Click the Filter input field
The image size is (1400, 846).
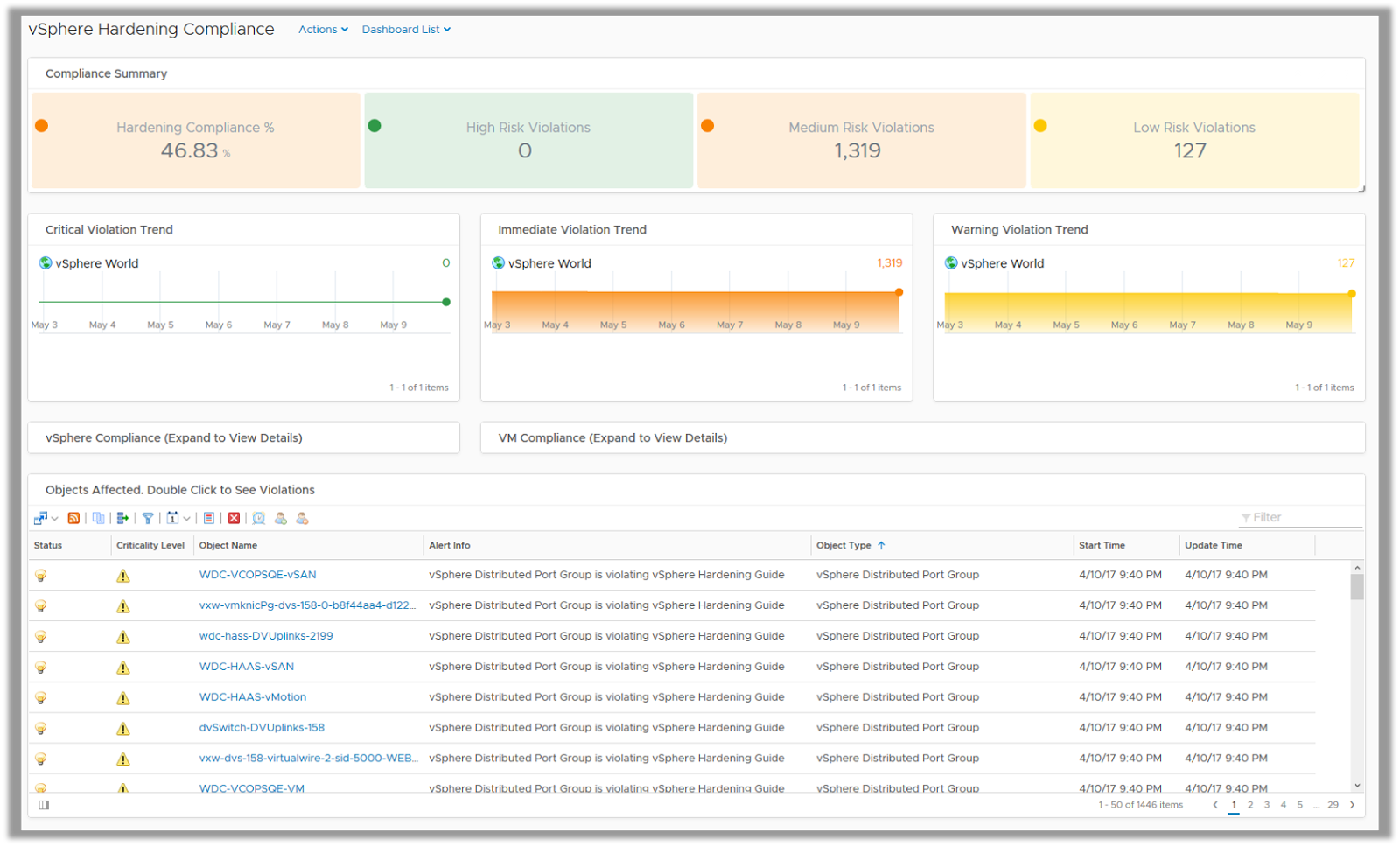pos(1304,518)
